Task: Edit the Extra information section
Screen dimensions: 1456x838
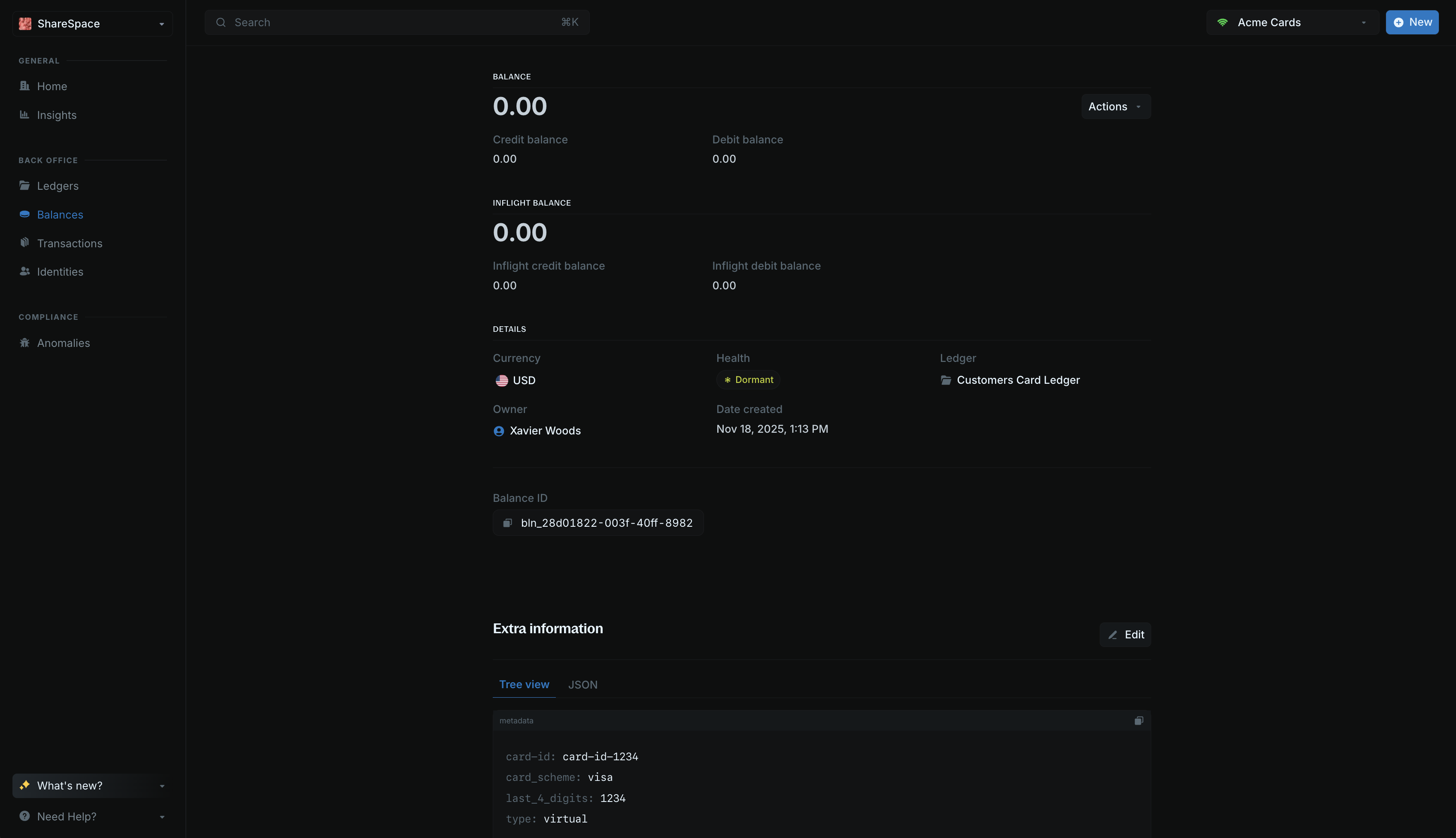Action: point(1125,634)
